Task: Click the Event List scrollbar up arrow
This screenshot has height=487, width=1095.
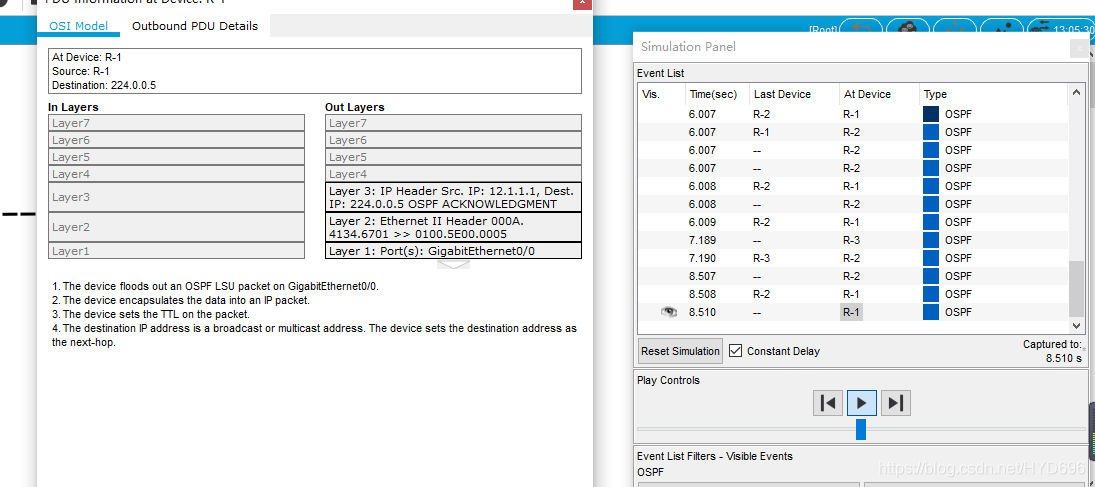Action: (1075, 92)
